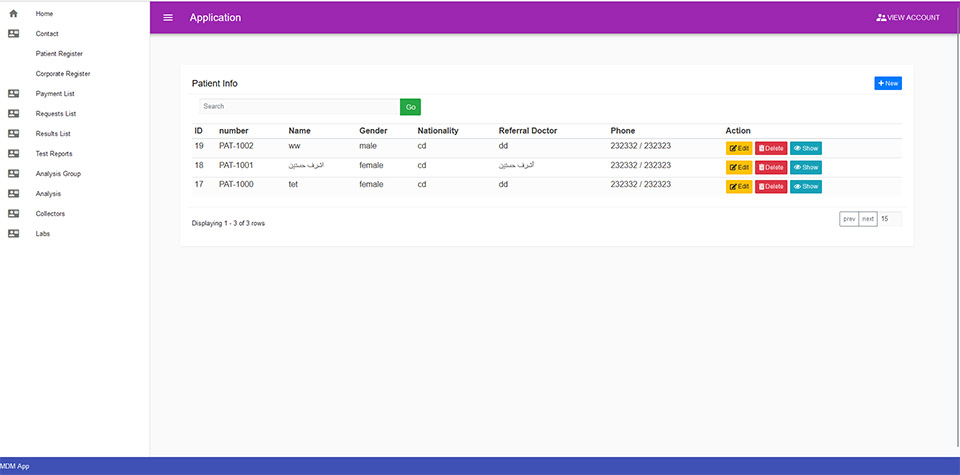Open Analysis Group page
Screen dimensions: 960x475
click(x=58, y=174)
